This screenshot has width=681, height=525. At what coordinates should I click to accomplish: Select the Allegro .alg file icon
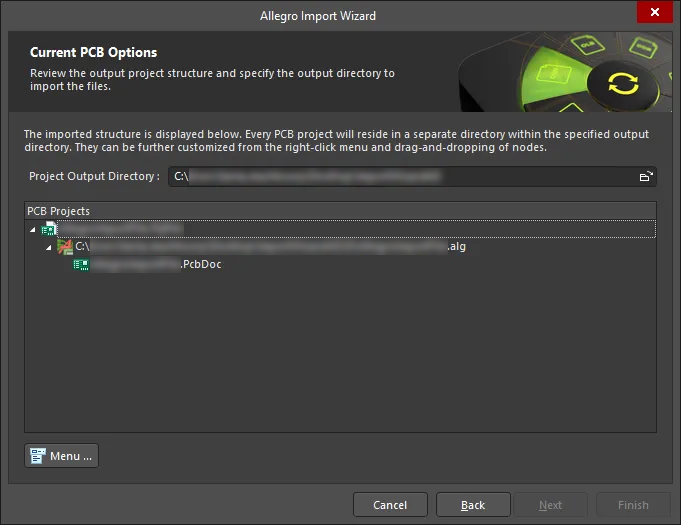coord(65,247)
